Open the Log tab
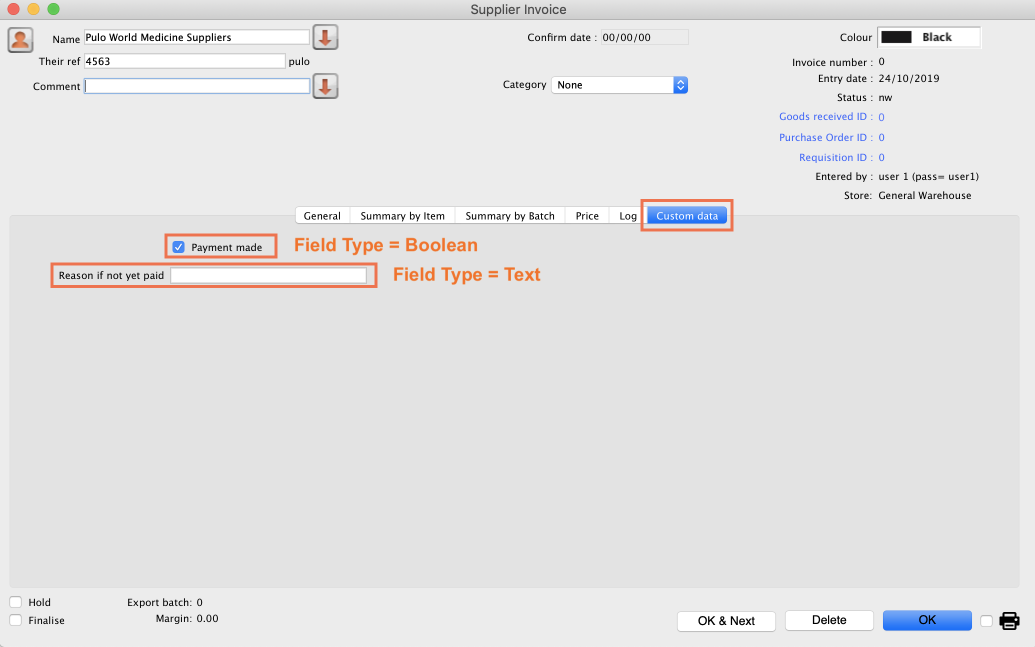This screenshot has width=1035, height=647. point(627,216)
